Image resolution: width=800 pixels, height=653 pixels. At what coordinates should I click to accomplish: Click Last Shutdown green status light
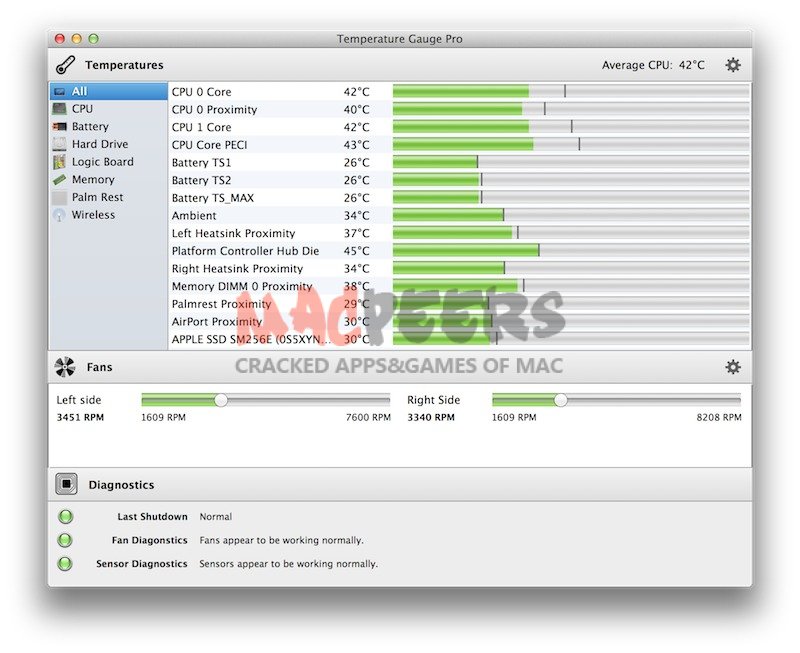pyautogui.click(x=65, y=516)
